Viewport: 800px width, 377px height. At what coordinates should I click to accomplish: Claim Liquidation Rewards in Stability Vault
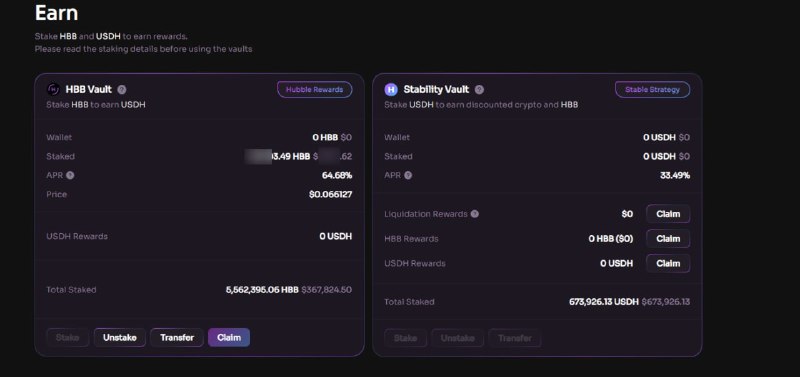pyautogui.click(x=668, y=214)
